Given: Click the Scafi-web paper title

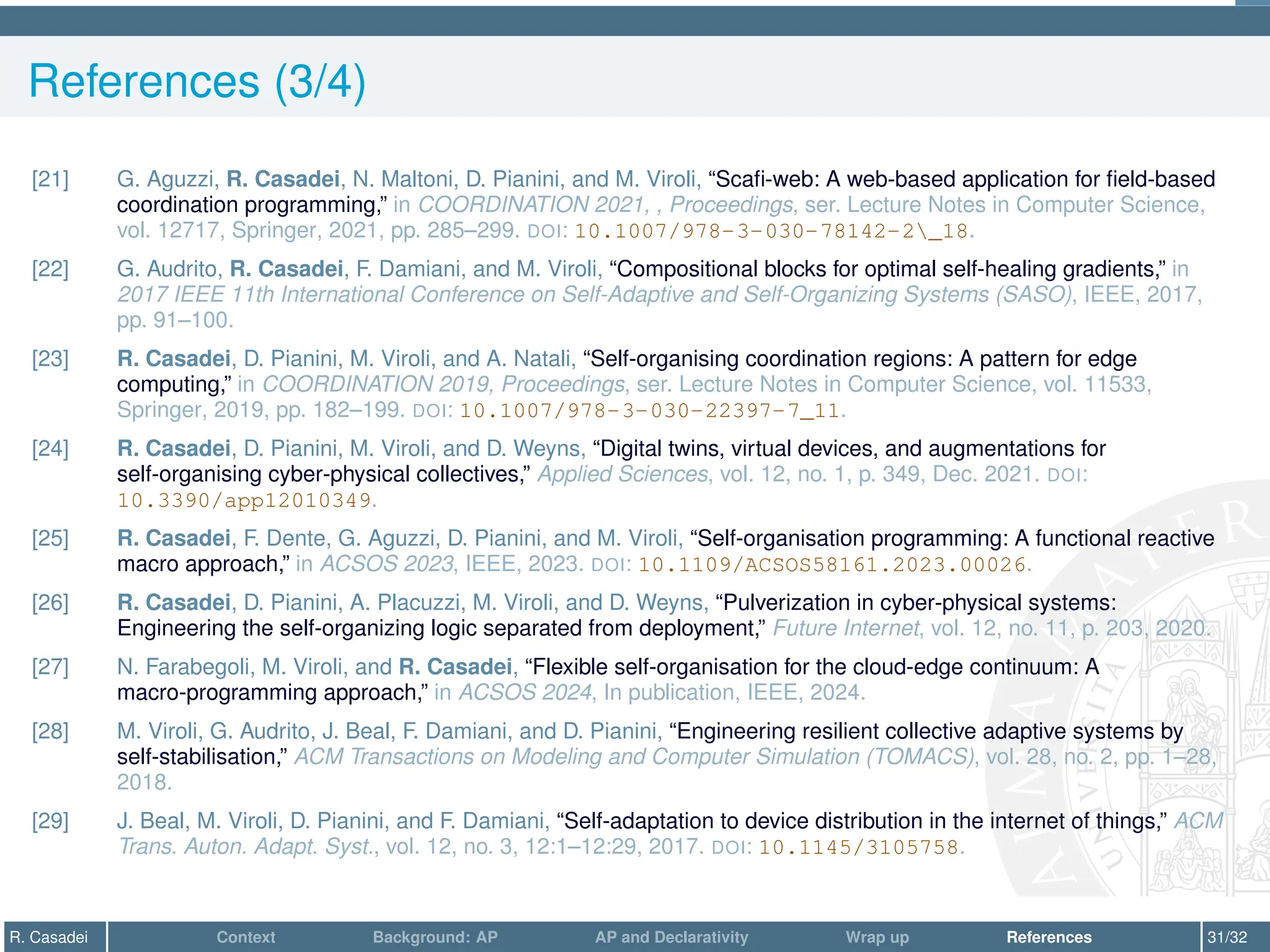Looking at the screenshot, I should click(666, 192).
